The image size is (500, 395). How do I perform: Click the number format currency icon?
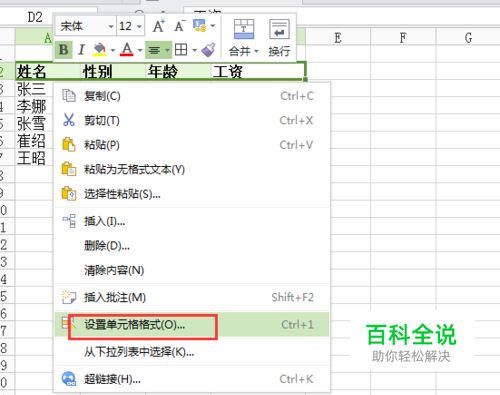click(x=200, y=26)
